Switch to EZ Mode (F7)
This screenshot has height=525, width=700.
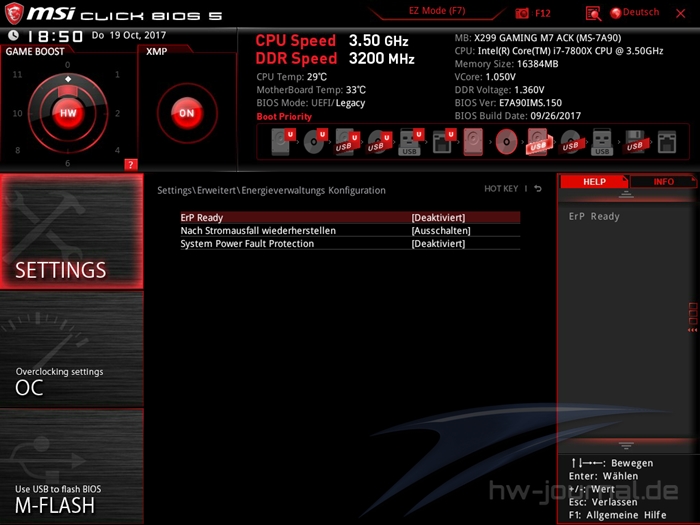pos(437,11)
